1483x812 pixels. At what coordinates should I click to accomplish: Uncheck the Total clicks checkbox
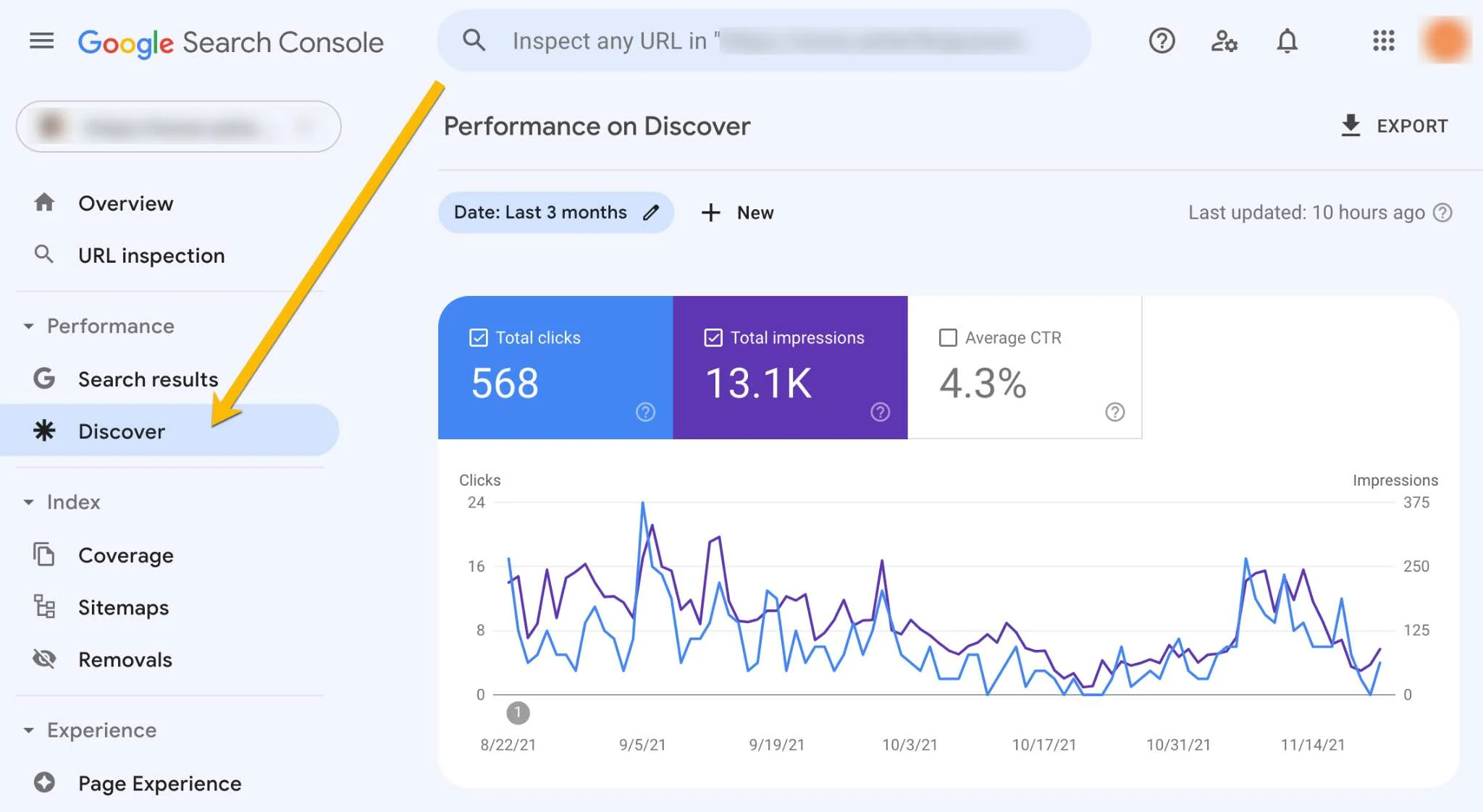click(479, 338)
